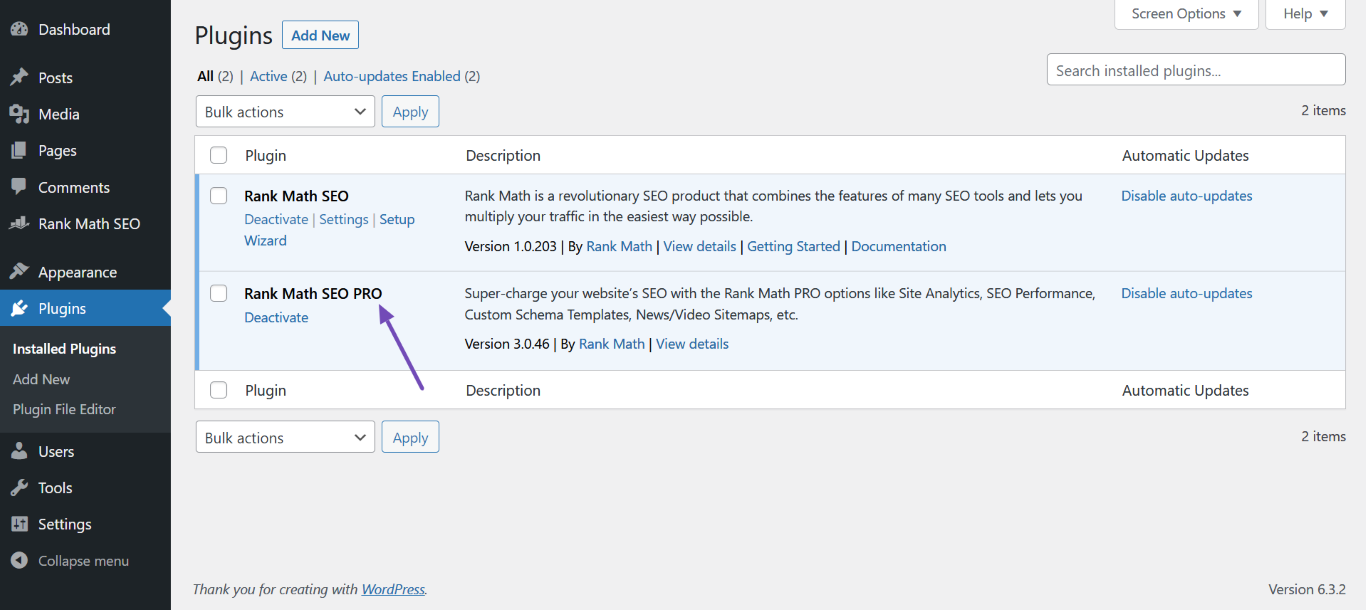Viewport: 1366px width, 610px height.
Task: Click the Add New button beside Plugins heading
Action: click(320, 35)
